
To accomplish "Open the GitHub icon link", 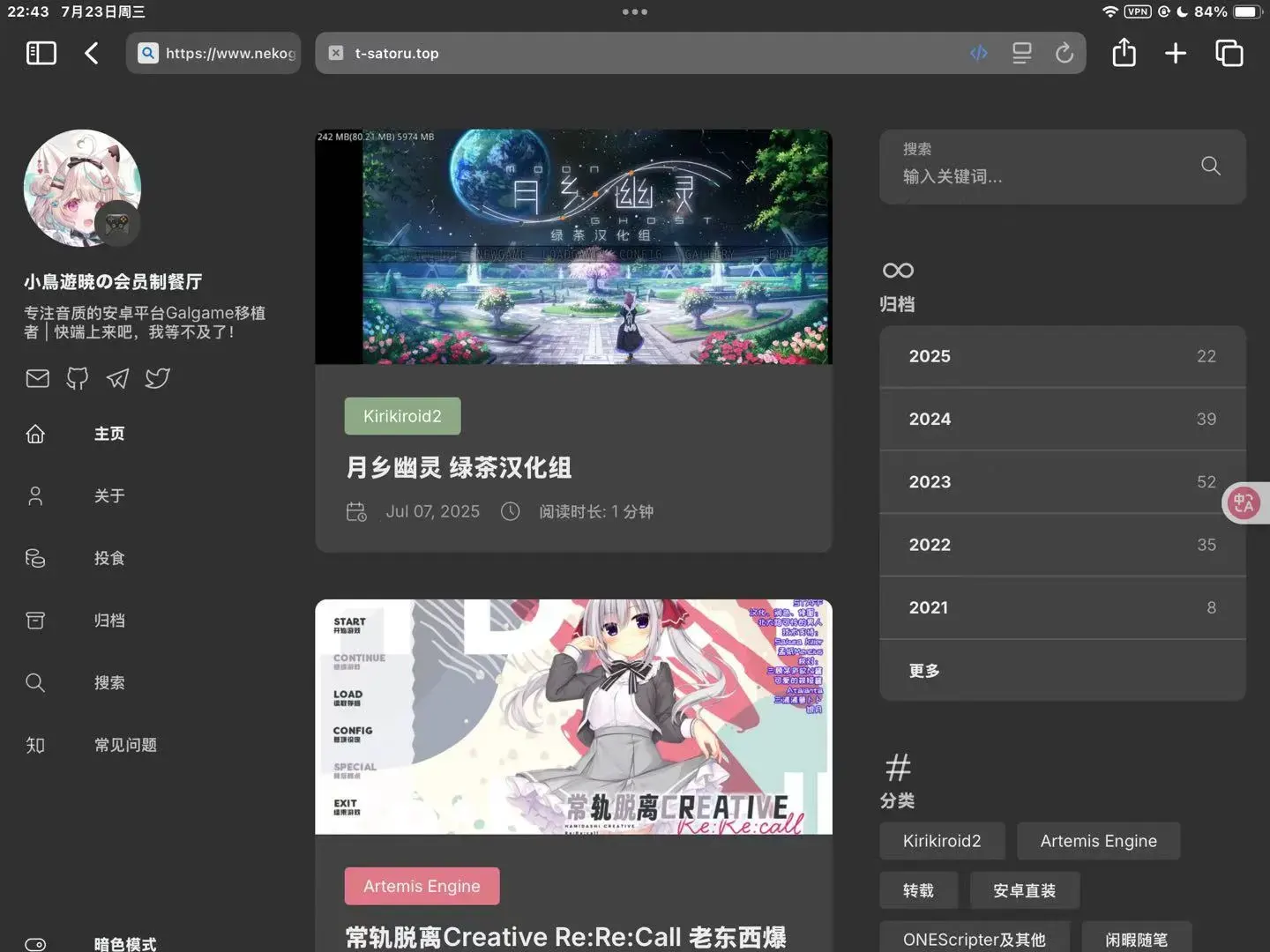I will click(78, 378).
